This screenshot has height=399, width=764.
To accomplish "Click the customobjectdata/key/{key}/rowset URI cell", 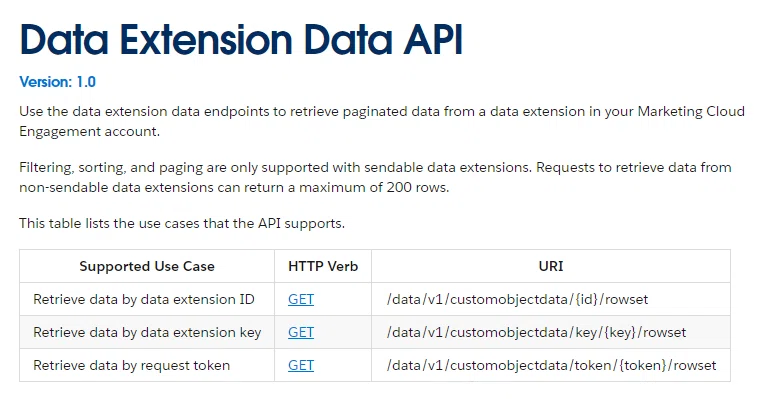I will 551,332.
